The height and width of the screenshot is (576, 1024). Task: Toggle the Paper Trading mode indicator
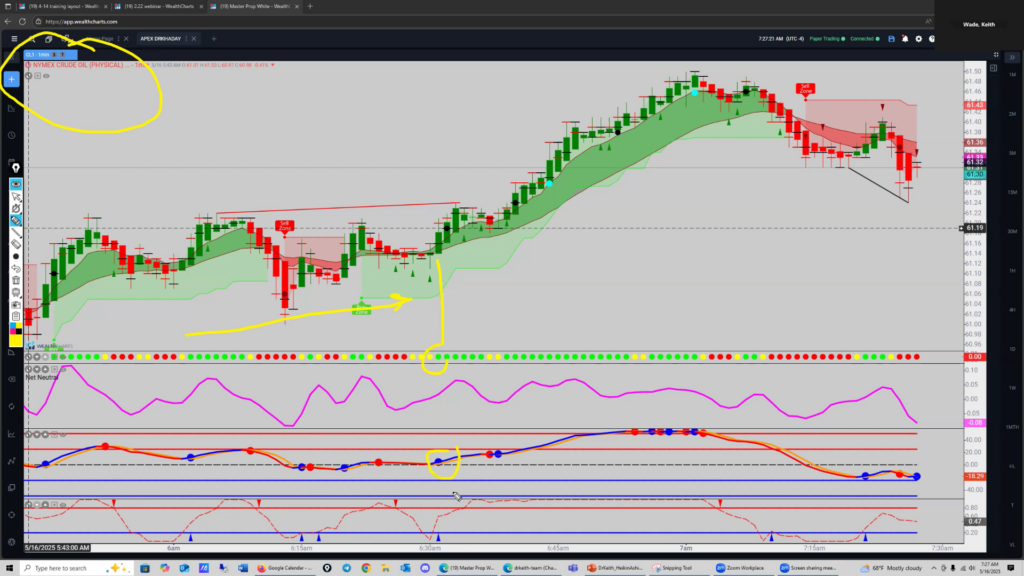point(827,39)
